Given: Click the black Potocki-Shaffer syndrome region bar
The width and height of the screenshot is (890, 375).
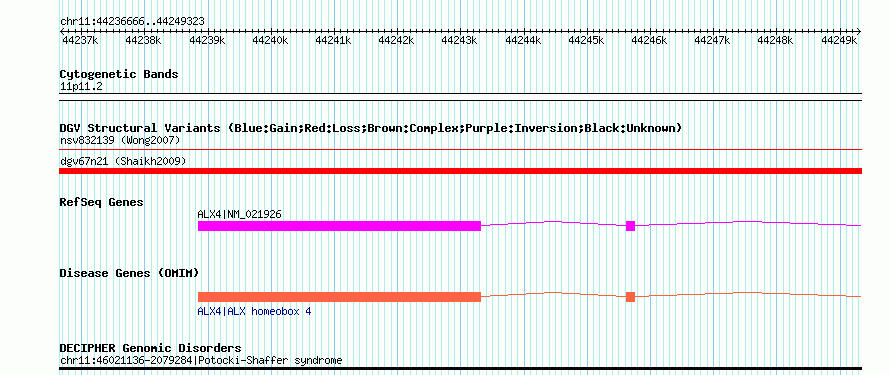Looking at the screenshot, I should pyautogui.click(x=460, y=369).
